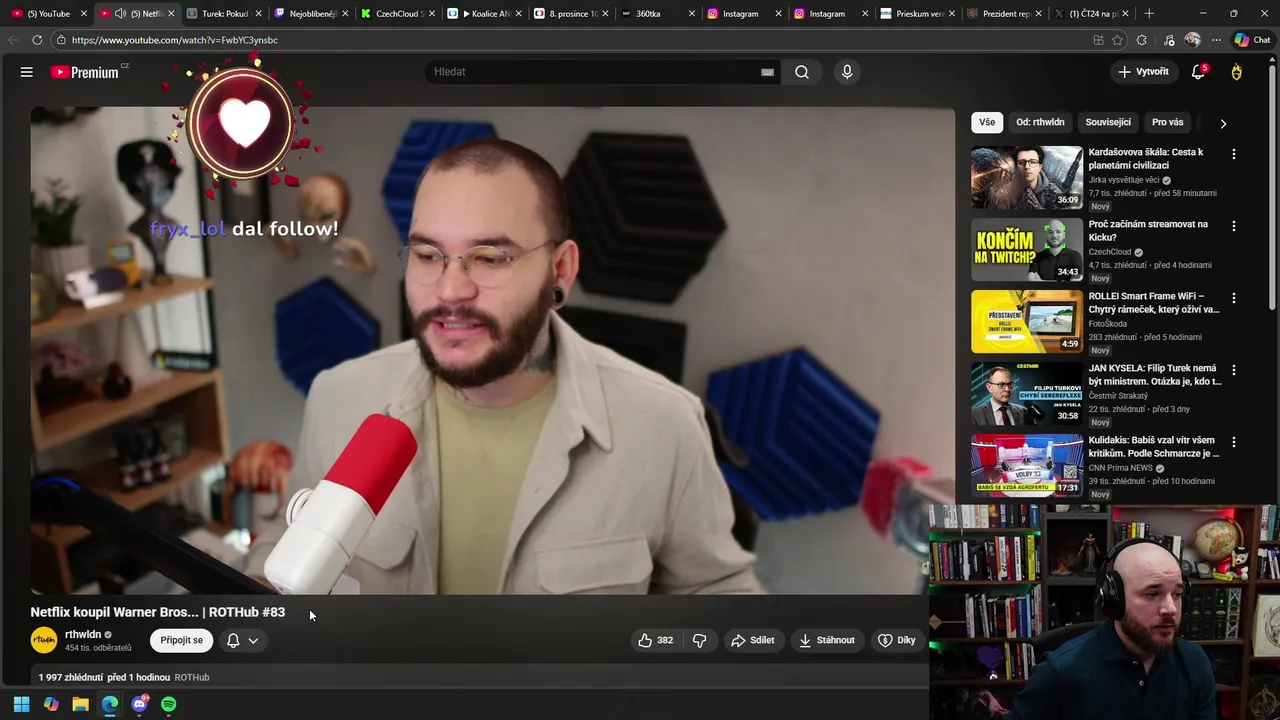Viewport: 1280px width, 720px height.
Task: Open the on-screen keyboard icon in search
Action: [x=767, y=72]
